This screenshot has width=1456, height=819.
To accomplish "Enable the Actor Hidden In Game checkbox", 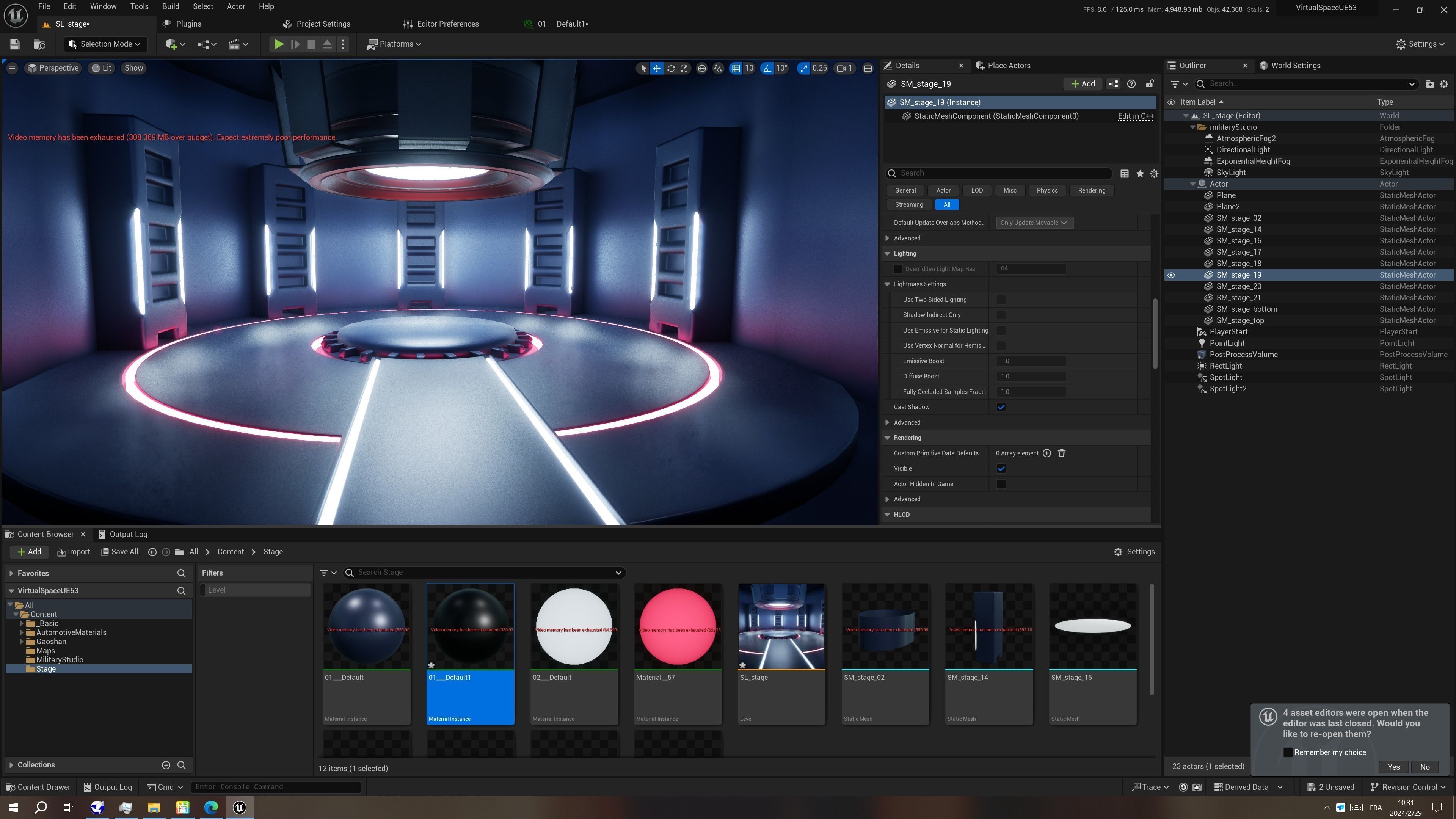I will [1001, 484].
